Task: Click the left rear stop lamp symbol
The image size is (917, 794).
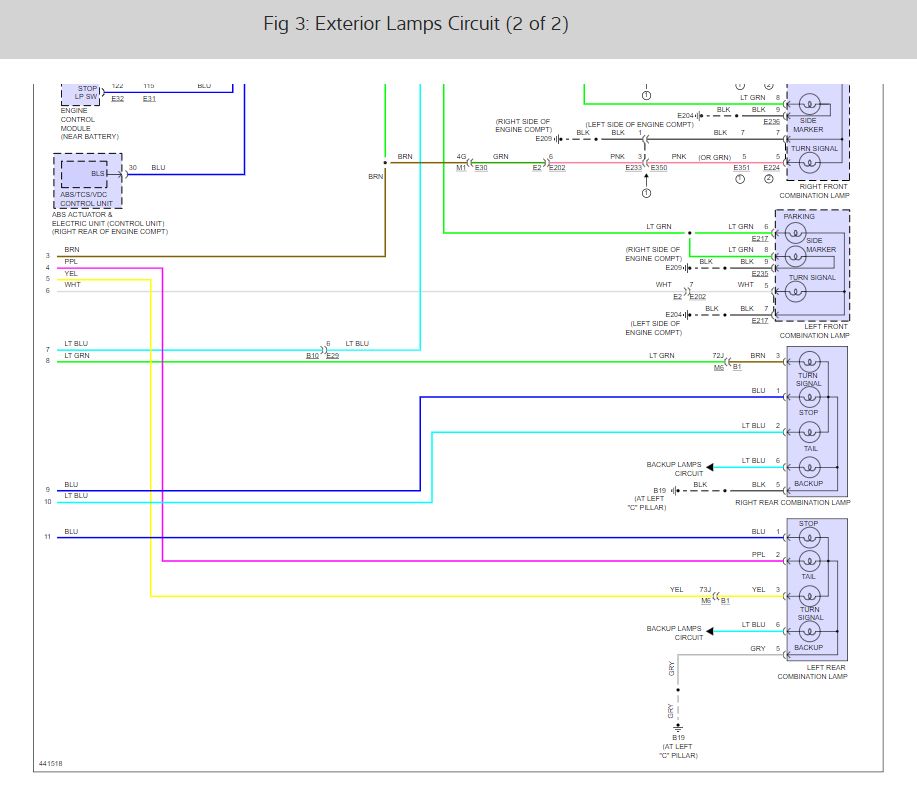Action: point(809,537)
